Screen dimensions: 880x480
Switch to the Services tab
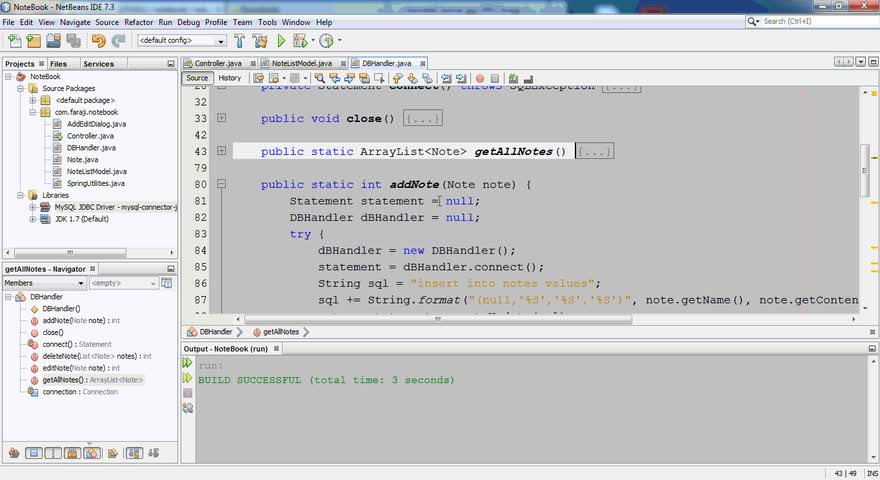coord(98,64)
